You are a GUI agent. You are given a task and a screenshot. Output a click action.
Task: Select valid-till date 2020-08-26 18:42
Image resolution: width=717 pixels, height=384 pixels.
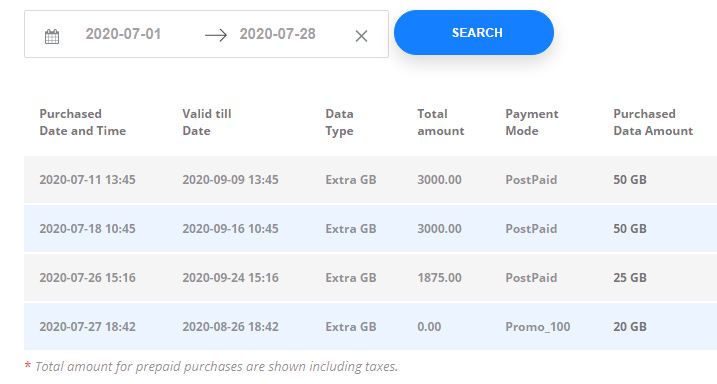[230, 326]
